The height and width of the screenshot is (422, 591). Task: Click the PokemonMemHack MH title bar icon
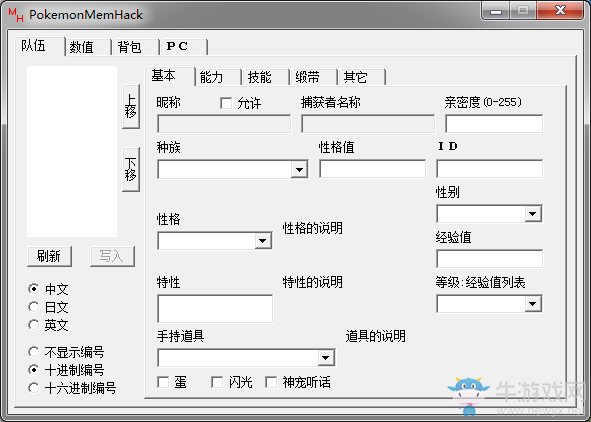click(x=16, y=15)
